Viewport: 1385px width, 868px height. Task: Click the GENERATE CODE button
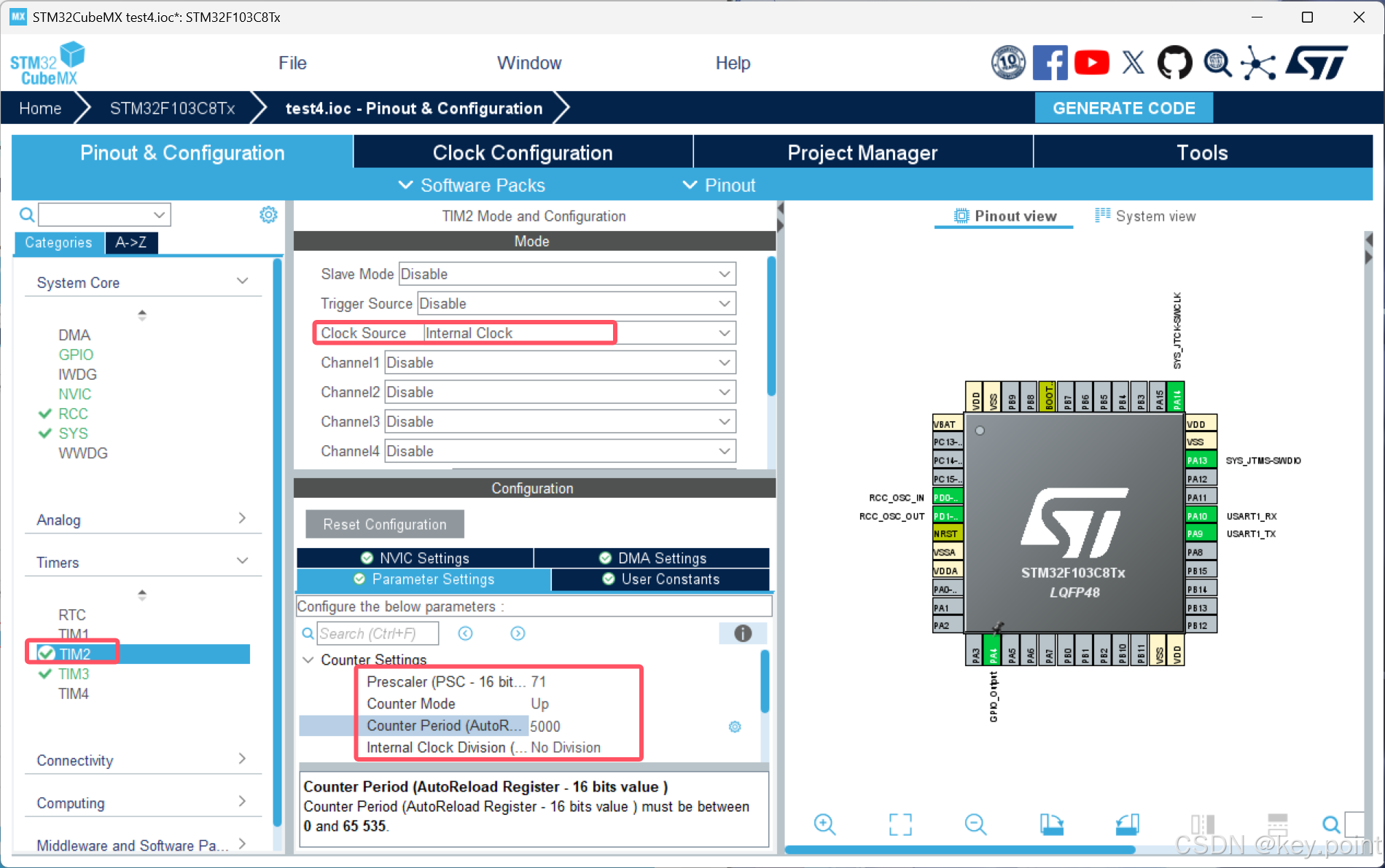[x=1124, y=108]
